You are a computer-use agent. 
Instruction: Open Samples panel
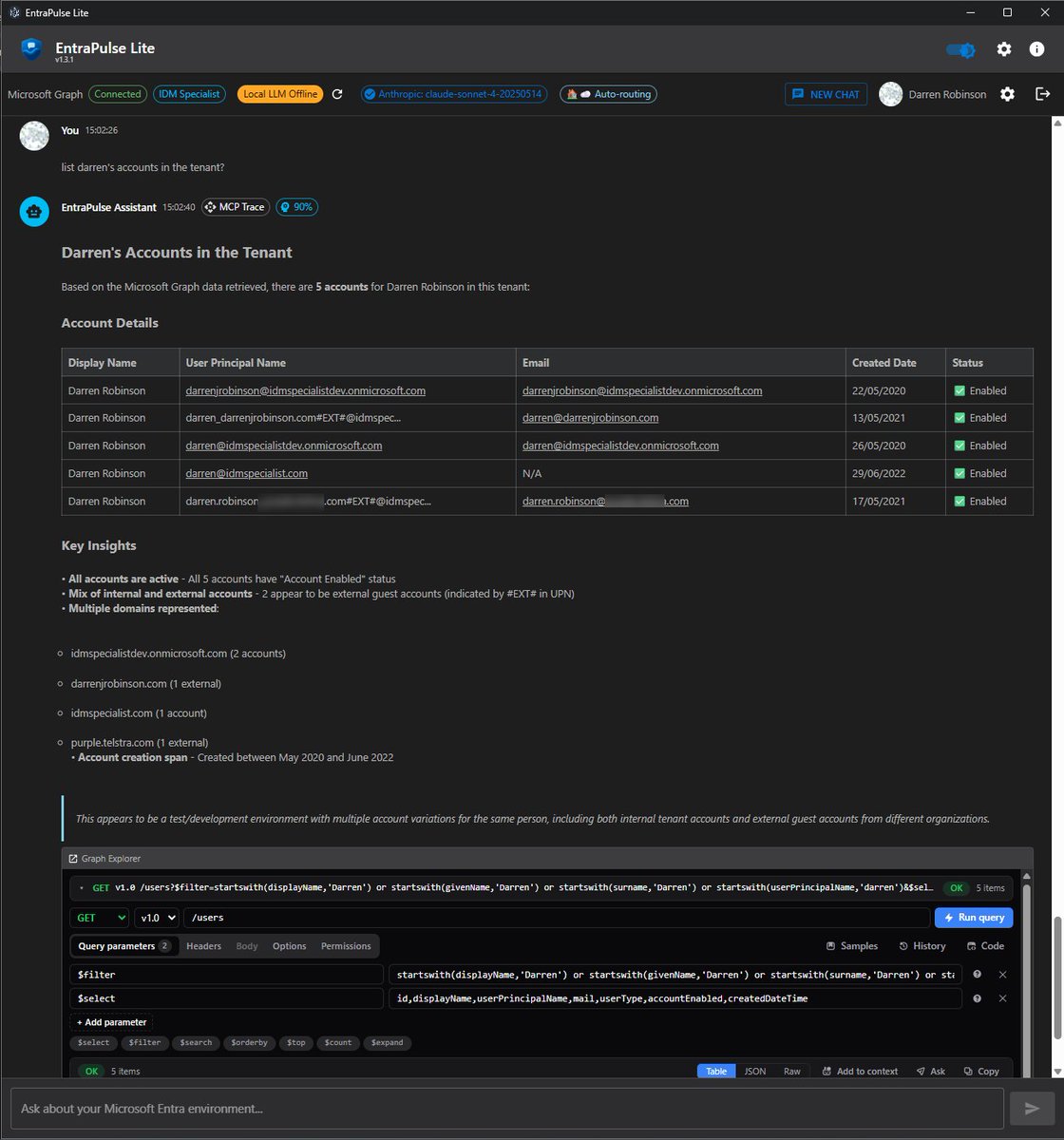852,946
